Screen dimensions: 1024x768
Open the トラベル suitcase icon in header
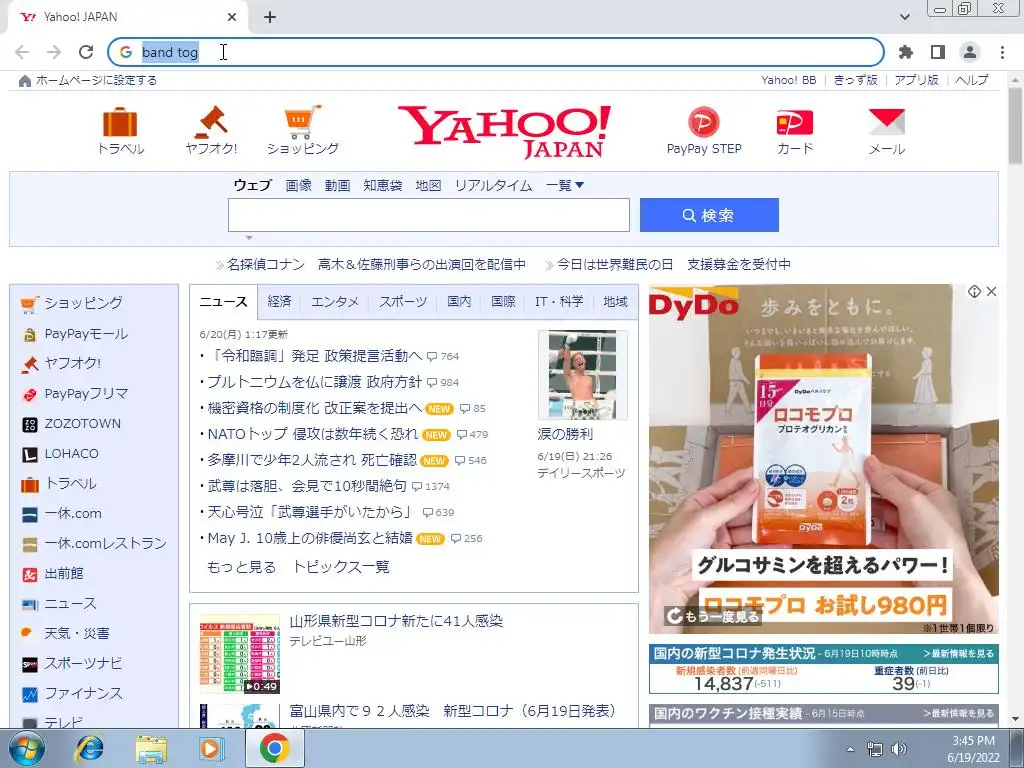(x=120, y=123)
